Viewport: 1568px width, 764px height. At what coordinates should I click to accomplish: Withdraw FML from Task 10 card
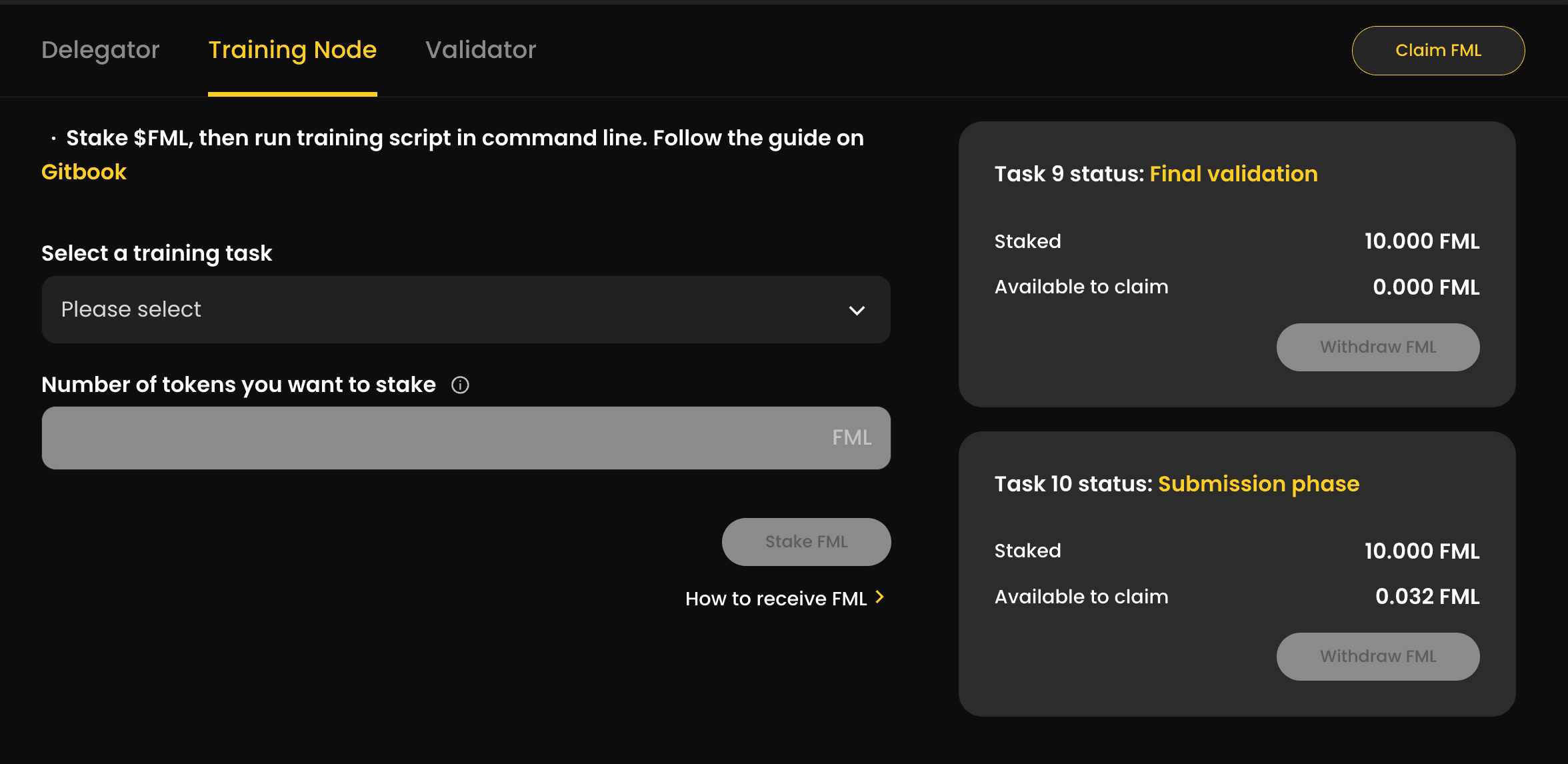[x=1378, y=657]
